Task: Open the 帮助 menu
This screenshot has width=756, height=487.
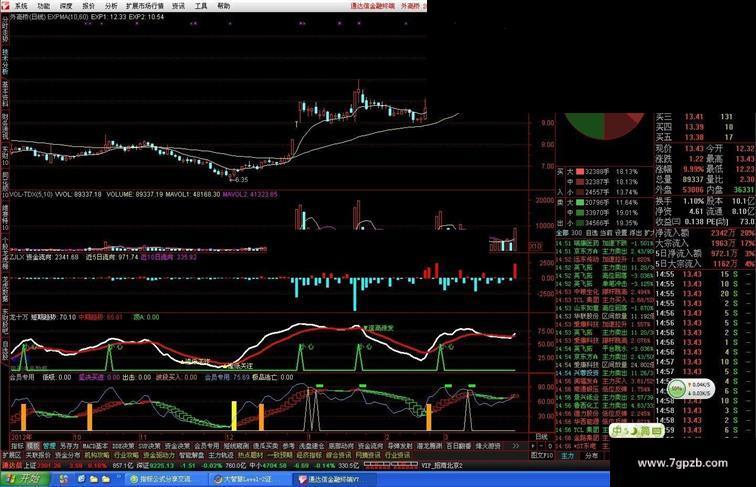Action: click(x=223, y=6)
